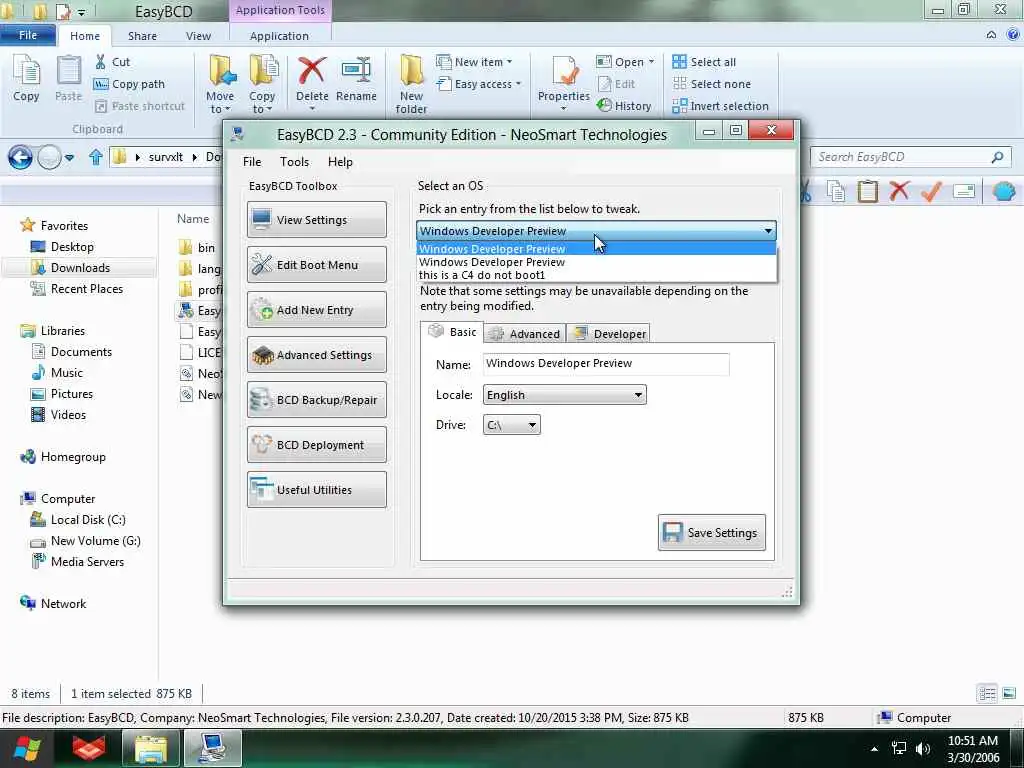Viewport: 1024px width, 768px height.
Task: Click the Search EasyBCD box
Action: 910,157
